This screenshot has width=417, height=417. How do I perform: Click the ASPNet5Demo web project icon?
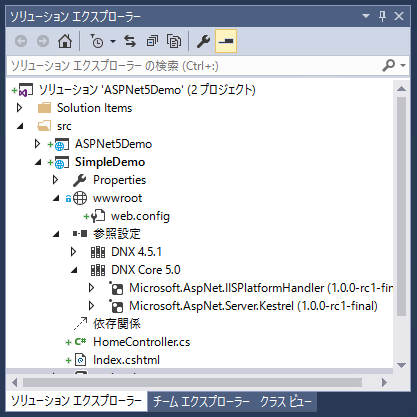coord(61,144)
